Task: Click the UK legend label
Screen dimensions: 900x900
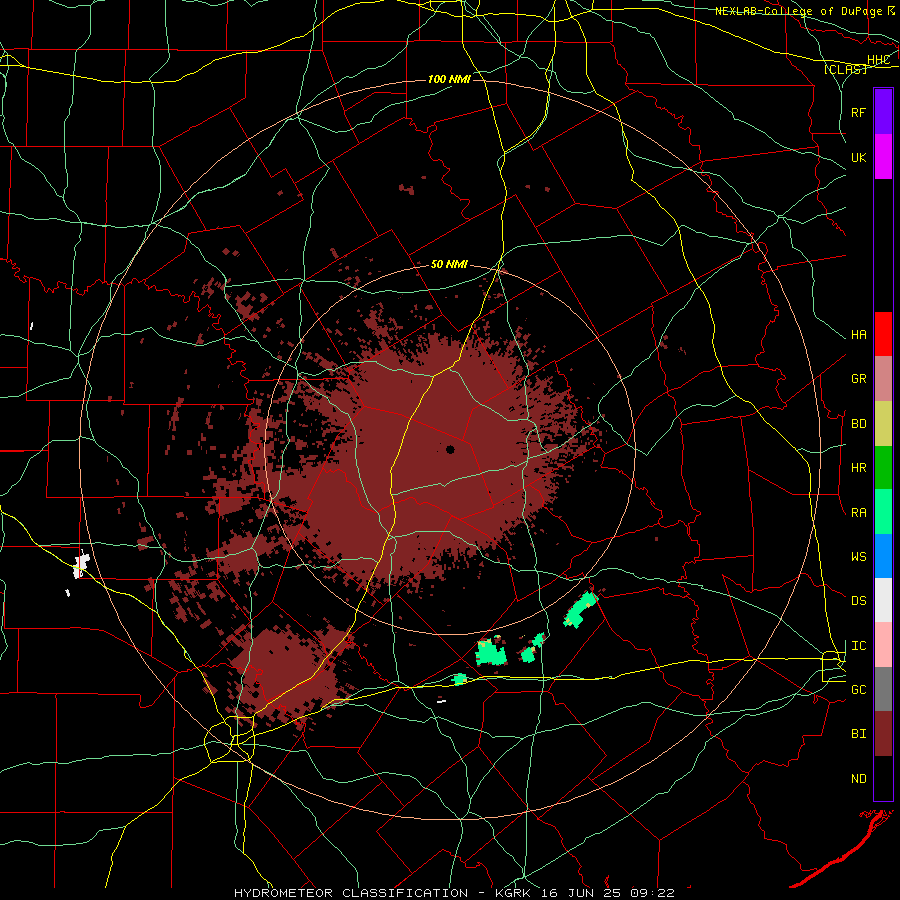Action: point(858,157)
